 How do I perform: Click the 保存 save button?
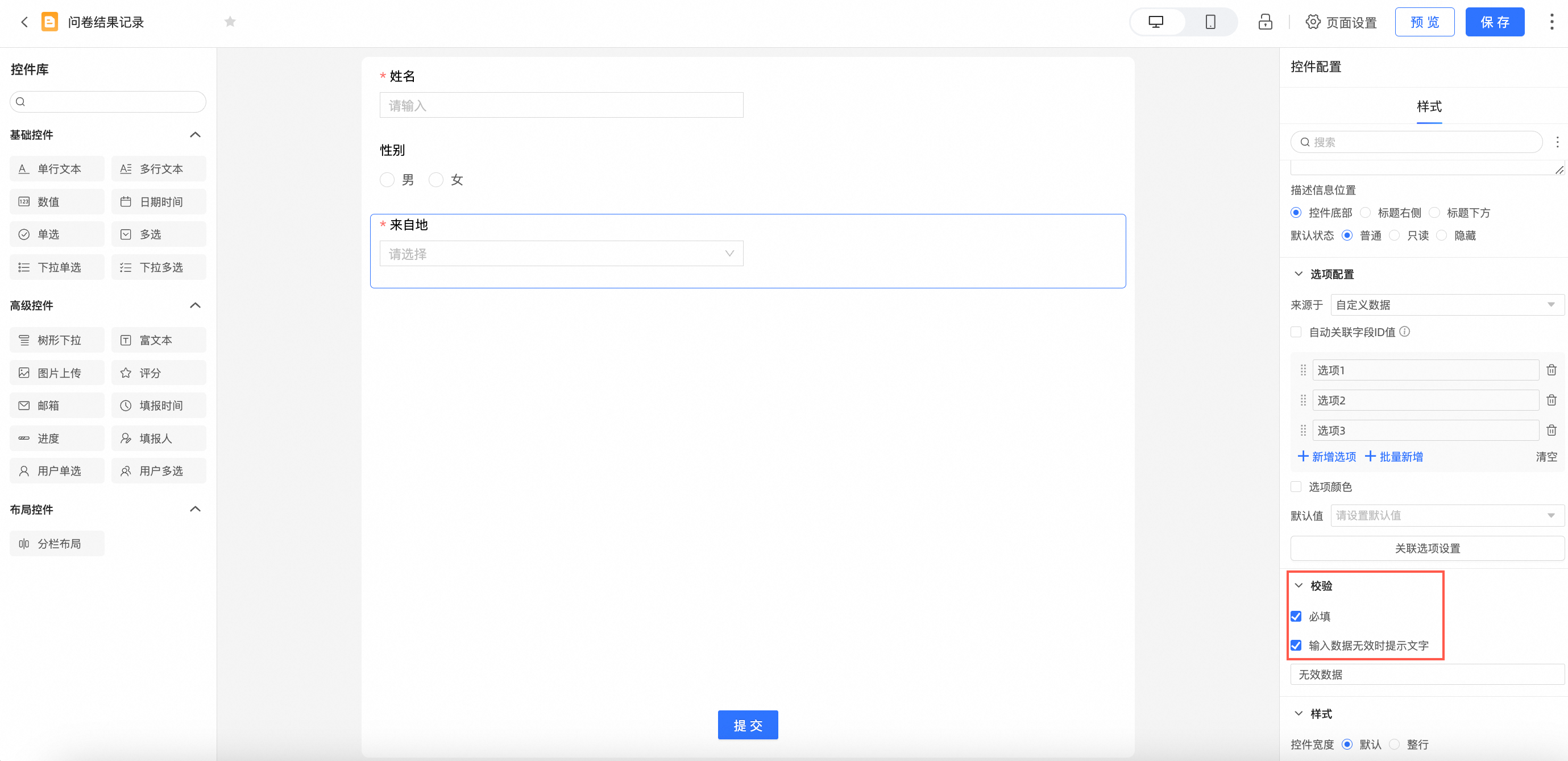(x=1494, y=23)
